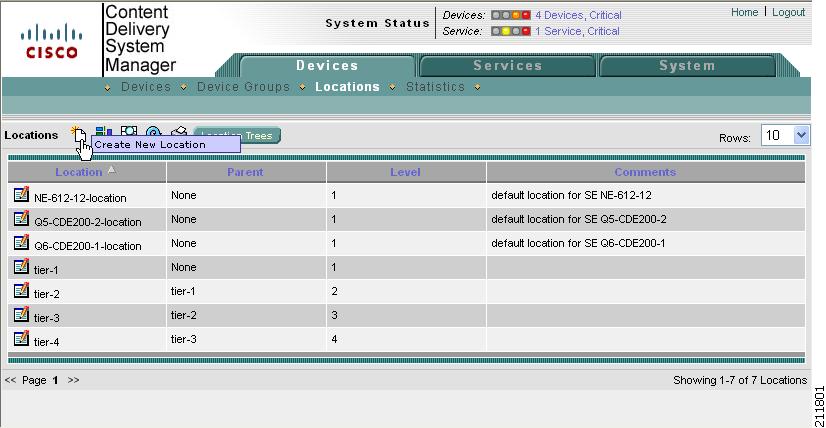This screenshot has width=826, height=428.
Task: Click 'Showing 1-7 of 7 Locations' text
Action: 740,380
